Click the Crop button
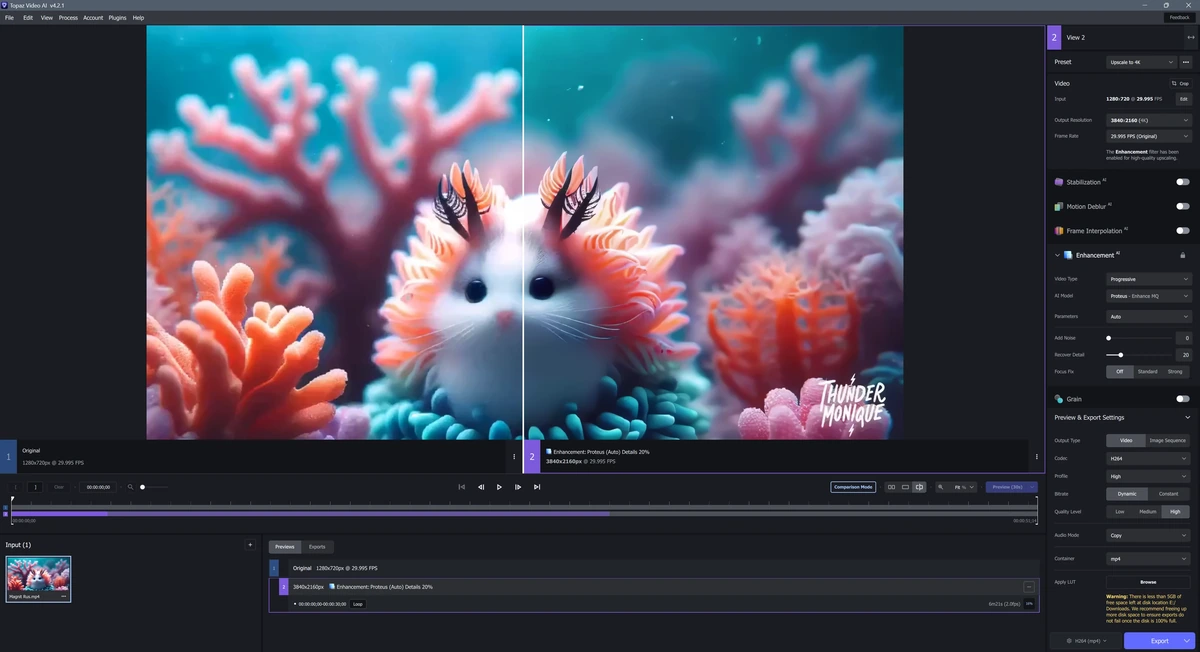The image size is (1200, 652). coord(1180,83)
